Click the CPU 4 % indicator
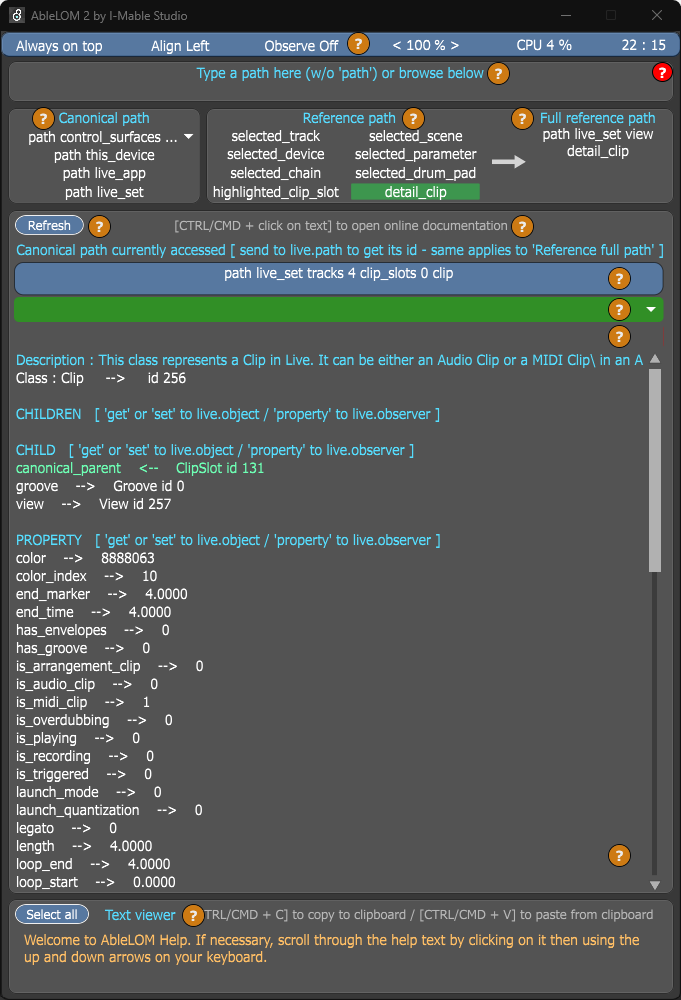Screen dimensions: 681x1000 click(x=544, y=45)
